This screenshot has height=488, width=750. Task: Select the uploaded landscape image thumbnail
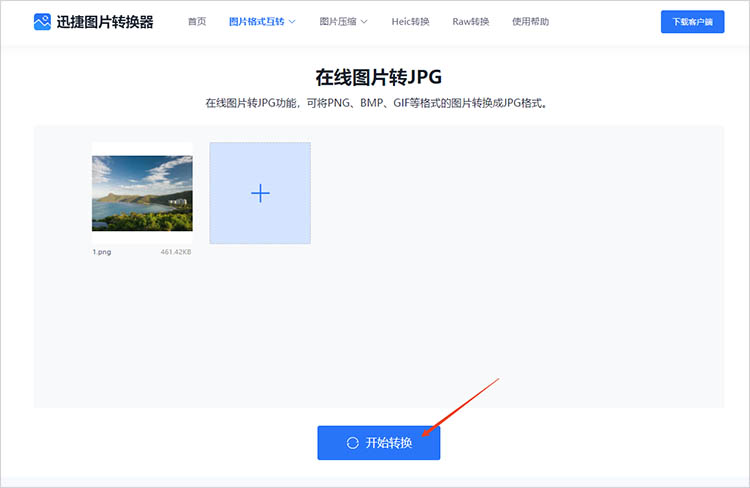tap(142, 193)
